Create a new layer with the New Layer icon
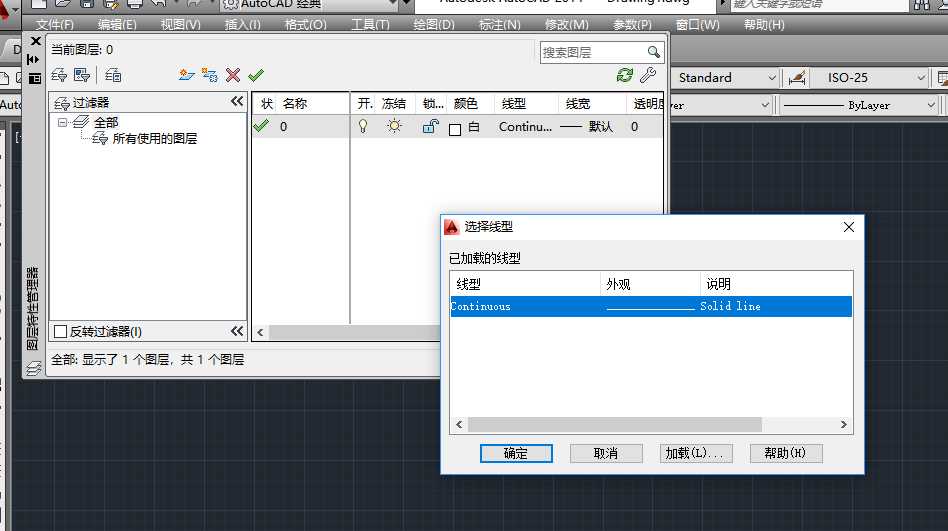The image size is (948, 531). [x=187, y=75]
